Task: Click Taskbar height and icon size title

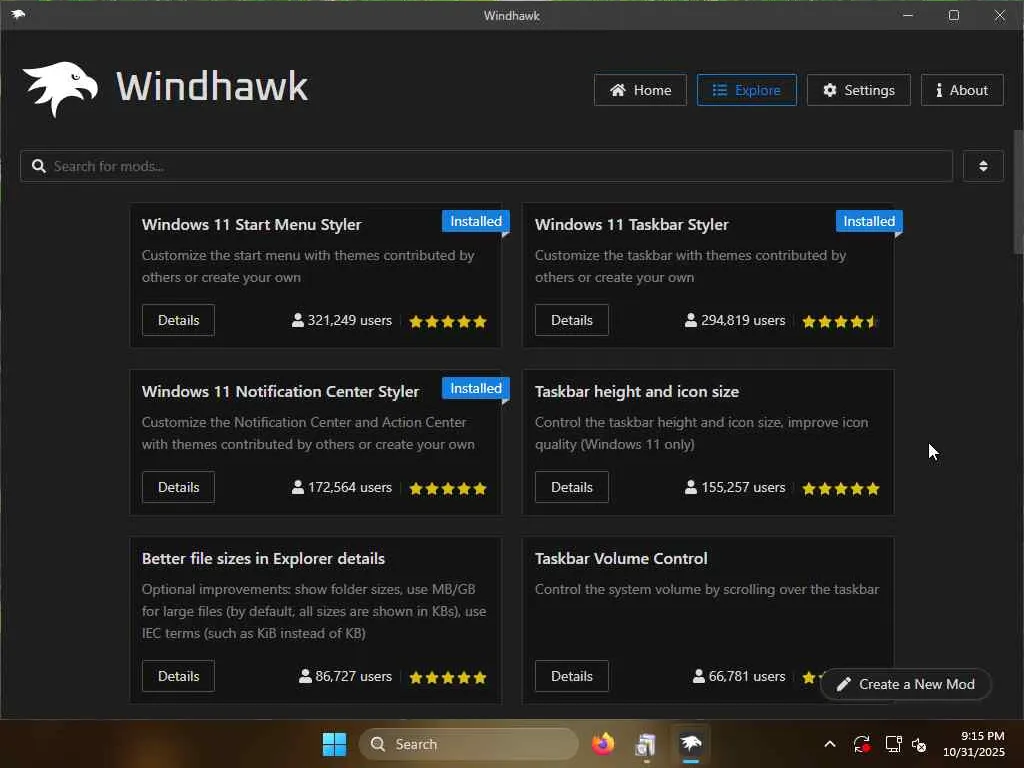Action: (637, 392)
